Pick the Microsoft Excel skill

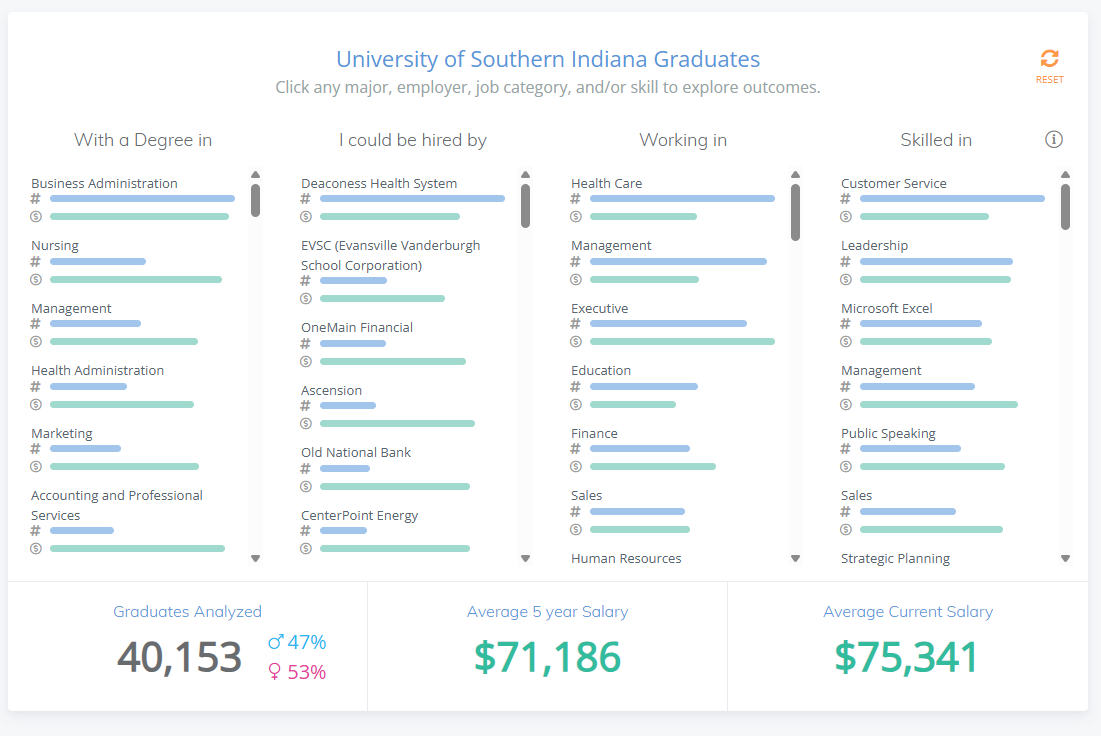(886, 309)
